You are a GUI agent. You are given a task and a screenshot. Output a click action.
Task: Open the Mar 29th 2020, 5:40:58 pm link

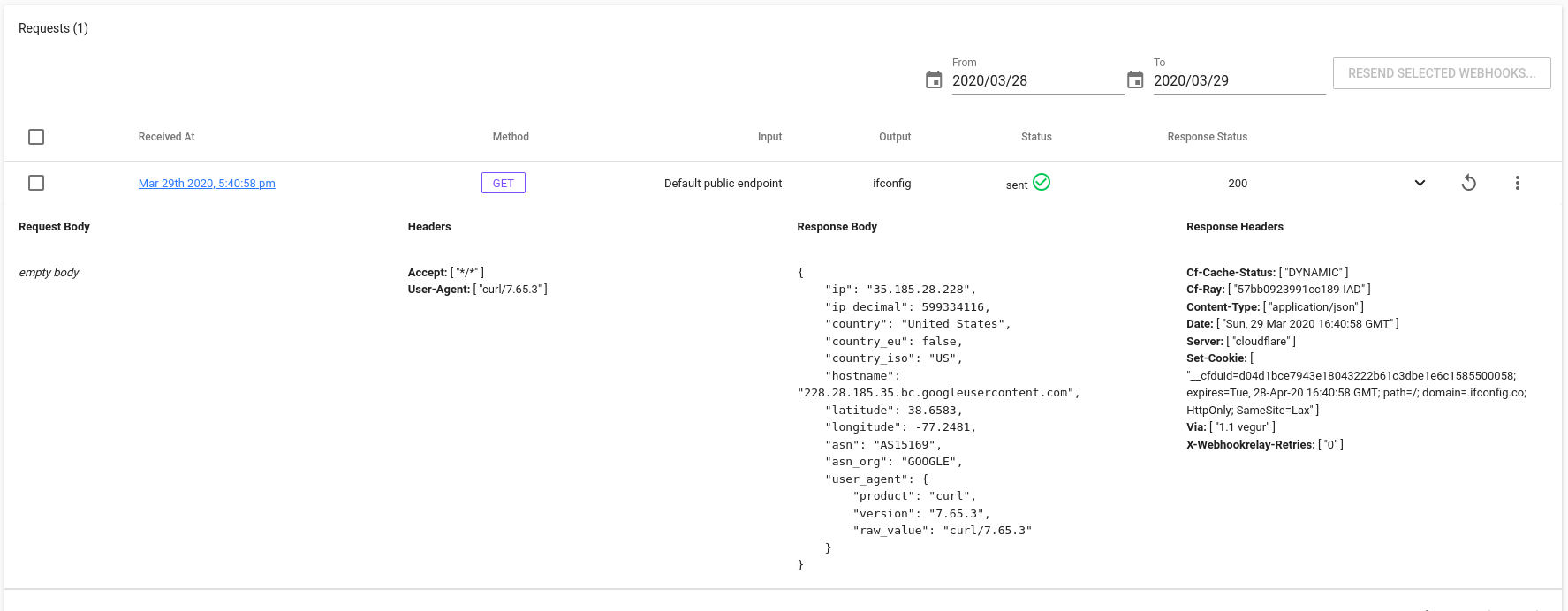[207, 184]
